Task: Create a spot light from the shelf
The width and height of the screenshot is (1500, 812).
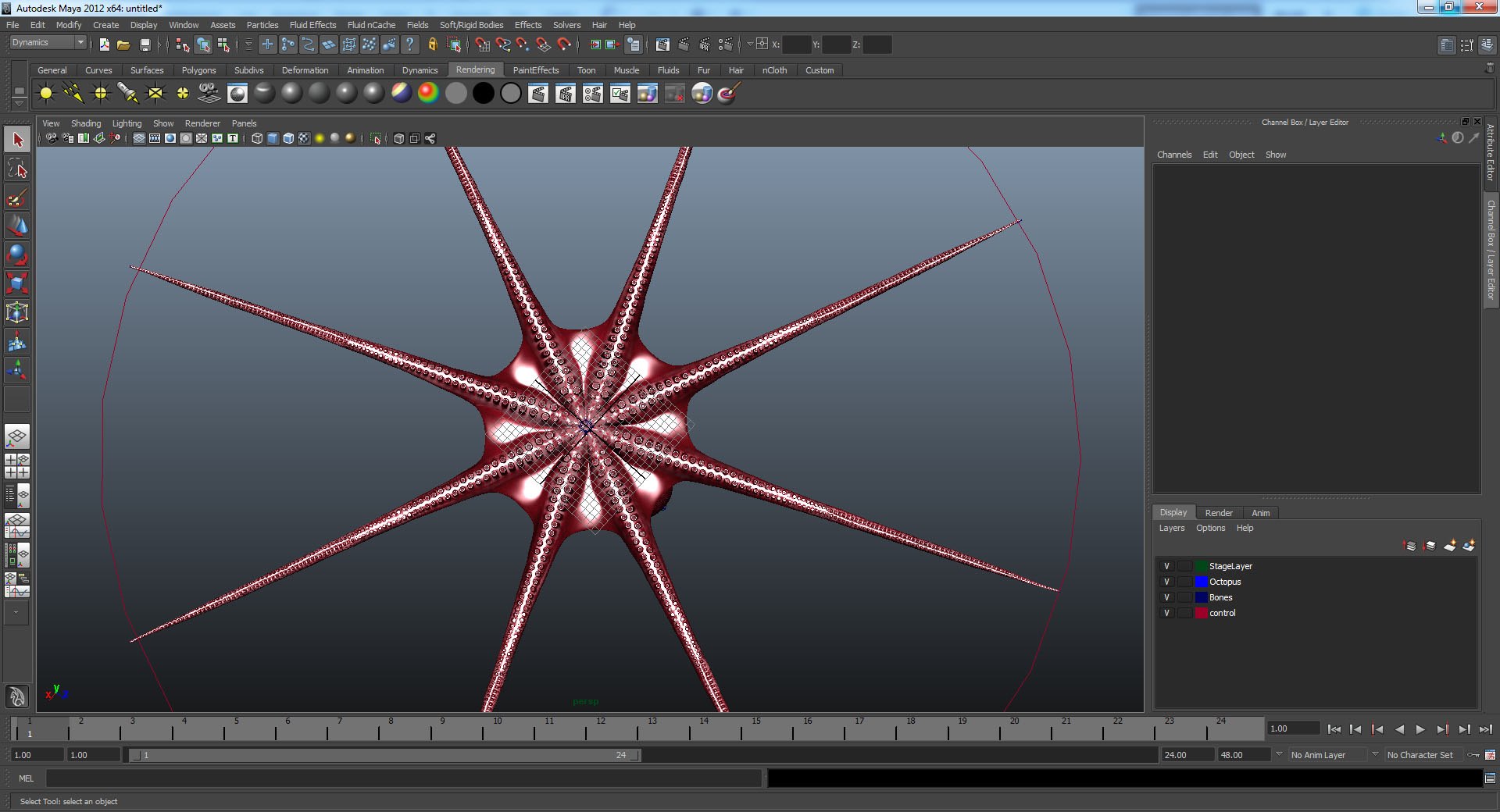Action: click(128, 94)
